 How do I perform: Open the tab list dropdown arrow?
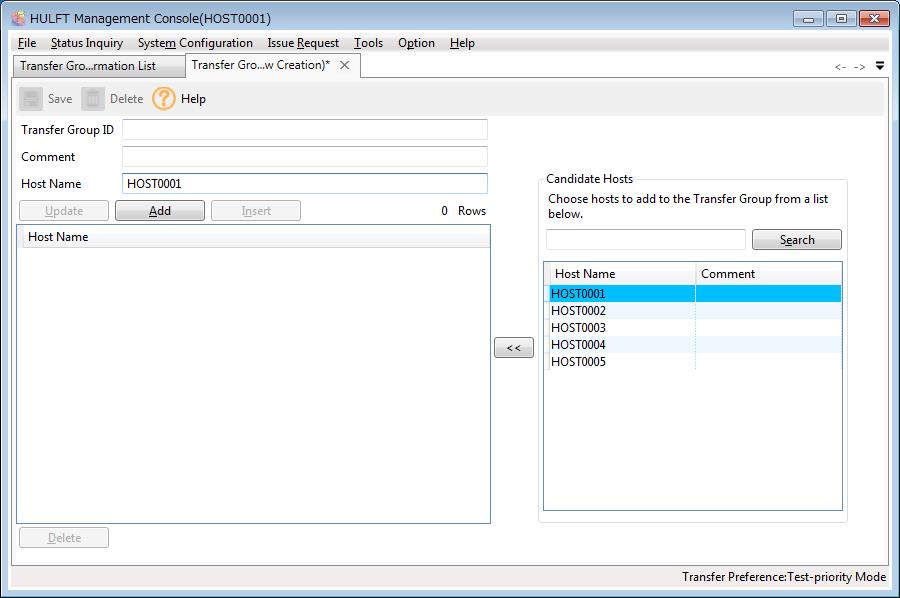coord(880,66)
